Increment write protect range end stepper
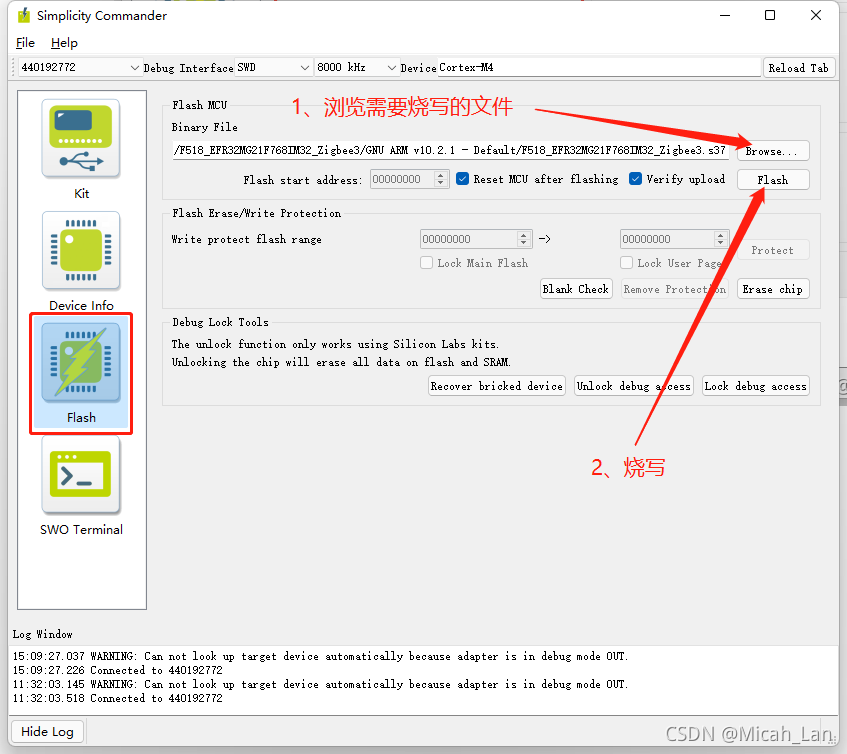The width and height of the screenshot is (847, 754). pyautogui.click(x=721, y=235)
